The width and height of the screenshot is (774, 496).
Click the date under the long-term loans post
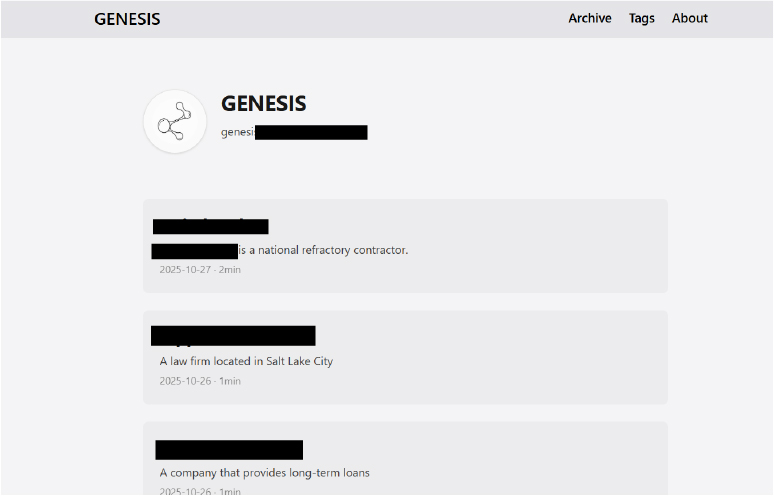pyautogui.click(x=186, y=491)
